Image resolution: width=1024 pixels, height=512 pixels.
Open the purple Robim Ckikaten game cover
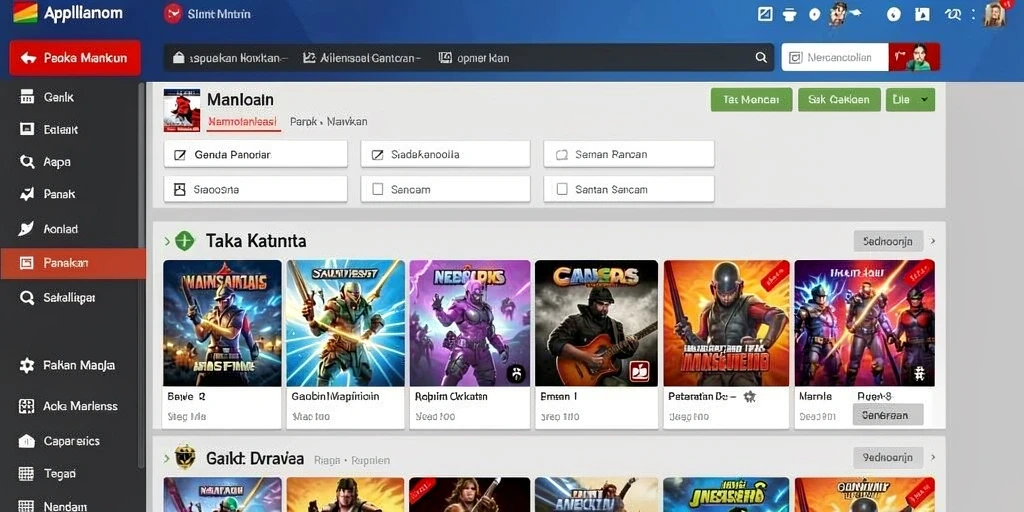click(x=470, y=323)
